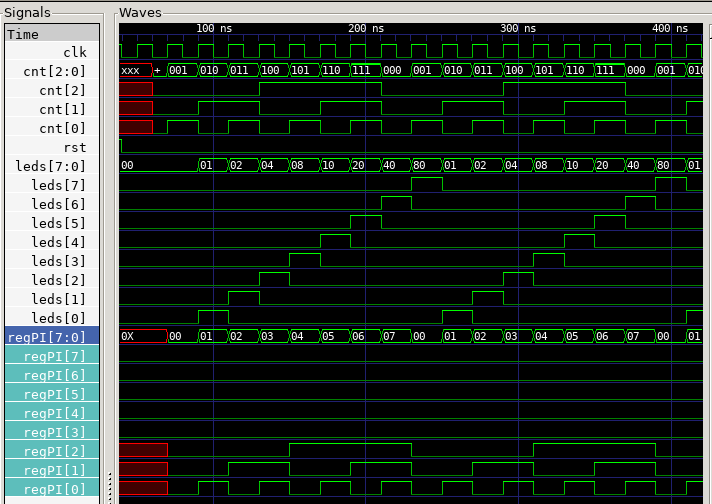This screenshot has height=504, width=712.
Task: Click the rst signal in Signals list
Action: point(74,147)
